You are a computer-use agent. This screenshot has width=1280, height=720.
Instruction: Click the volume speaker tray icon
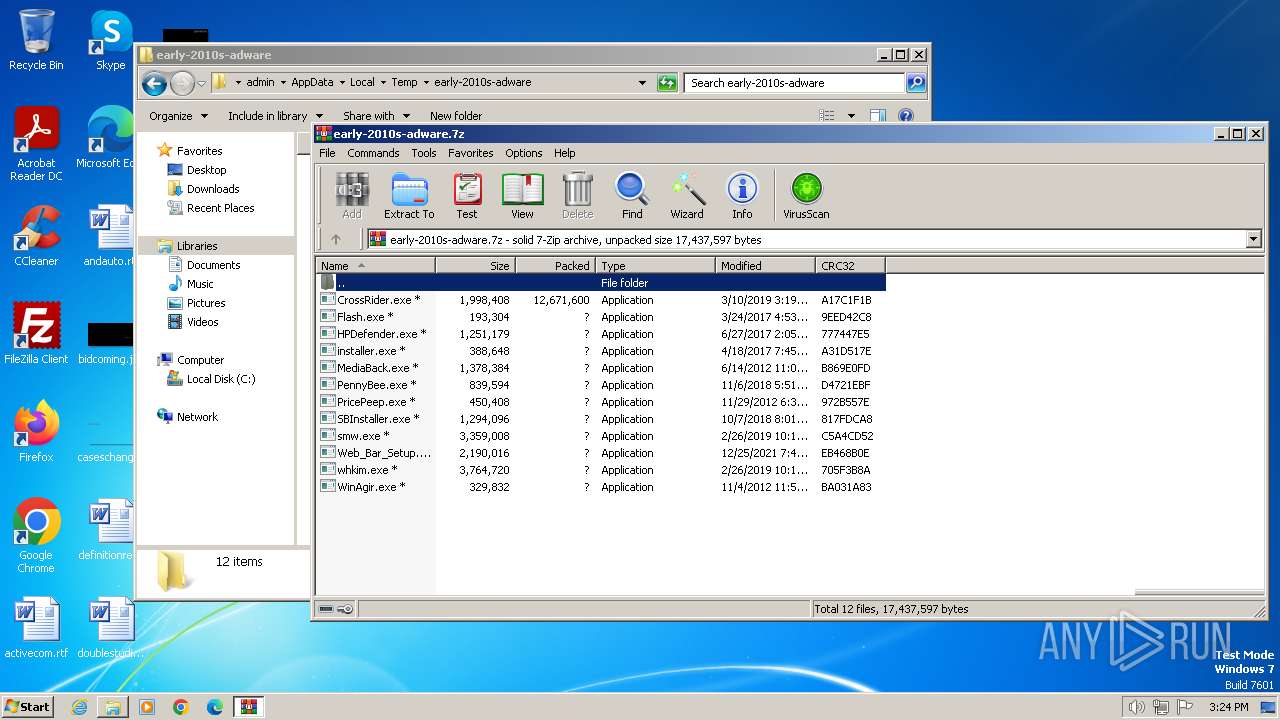[1136, 707]
